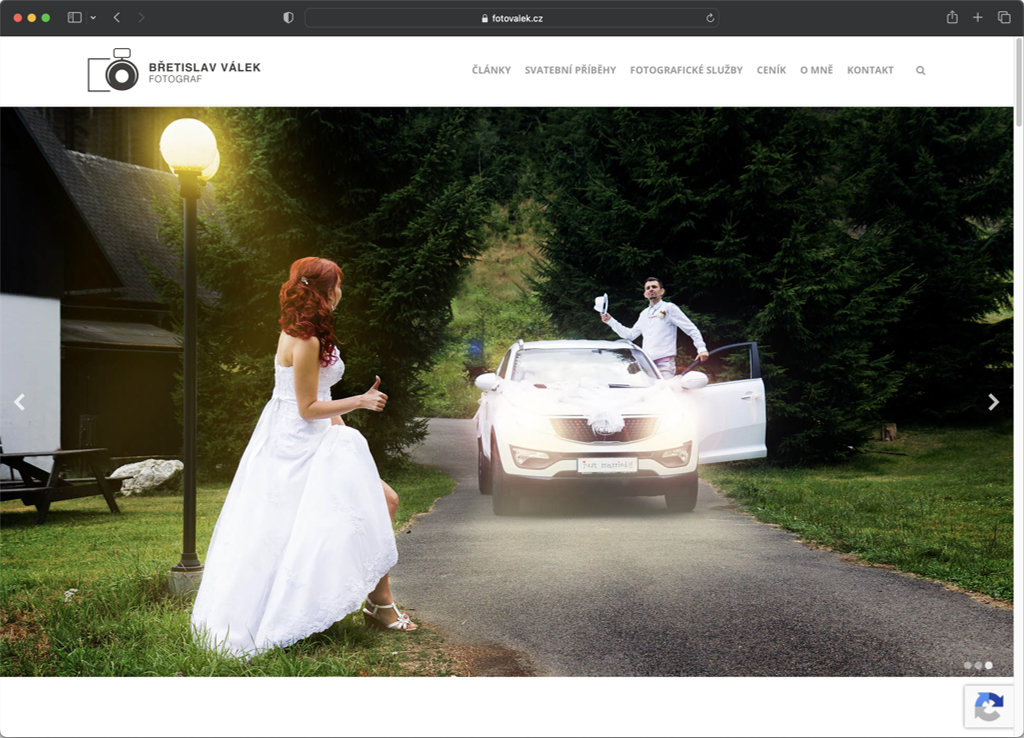Expand the sidebar dropdown chevron
Viewport: 1024px width, 738px height.
tap(93, 18)
